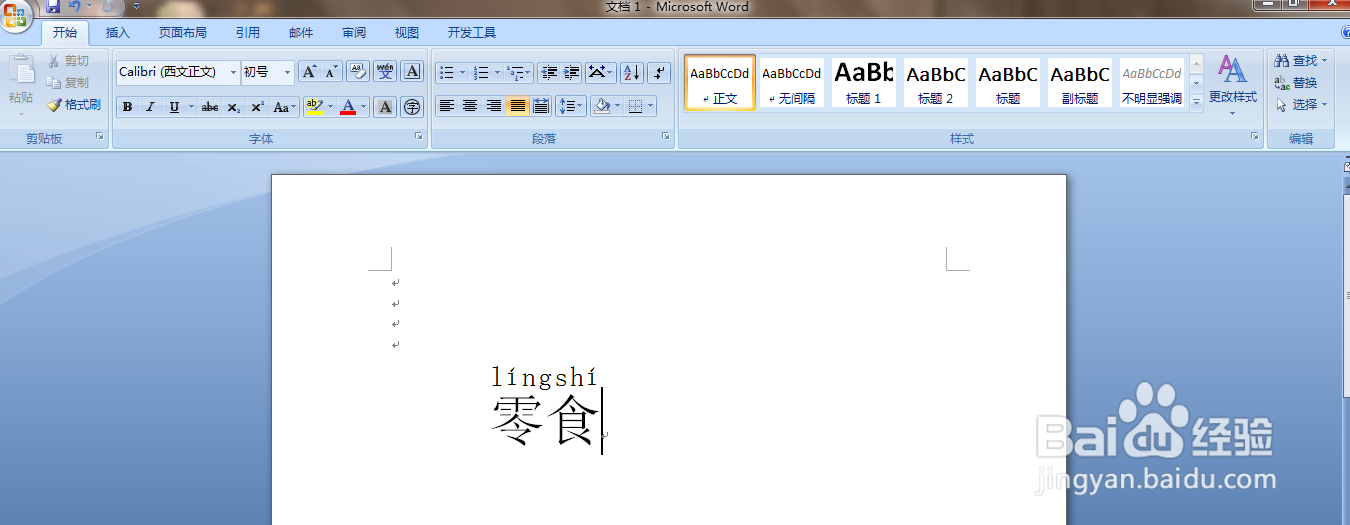Apply Character Shading icon
The width and height of the screenshot is (1350, 525).
(x=385, y=107)
